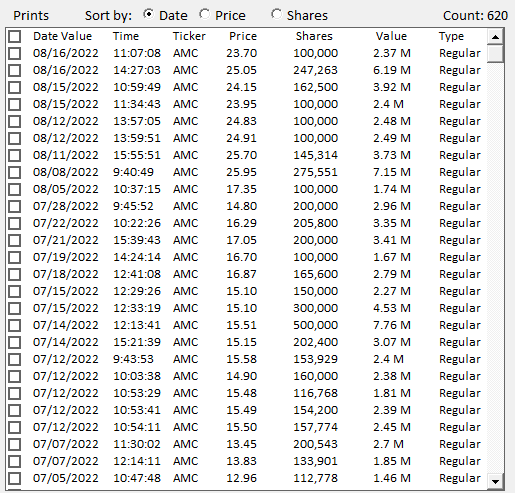Click the 12.96 price cell
Image resolution: width=515 pixels, height=493 pixels.
pyautogui.click(x=241, y=478)
